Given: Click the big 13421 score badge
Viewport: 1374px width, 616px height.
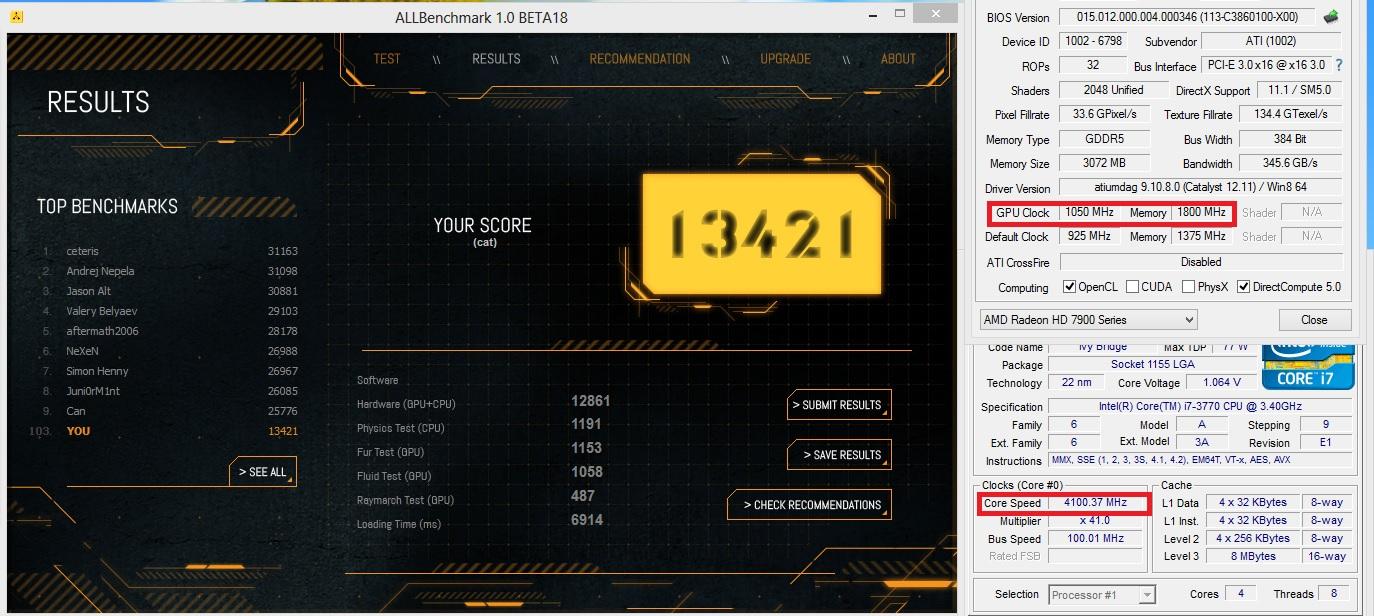Looking at the screenshot, I should coord(761,233).
